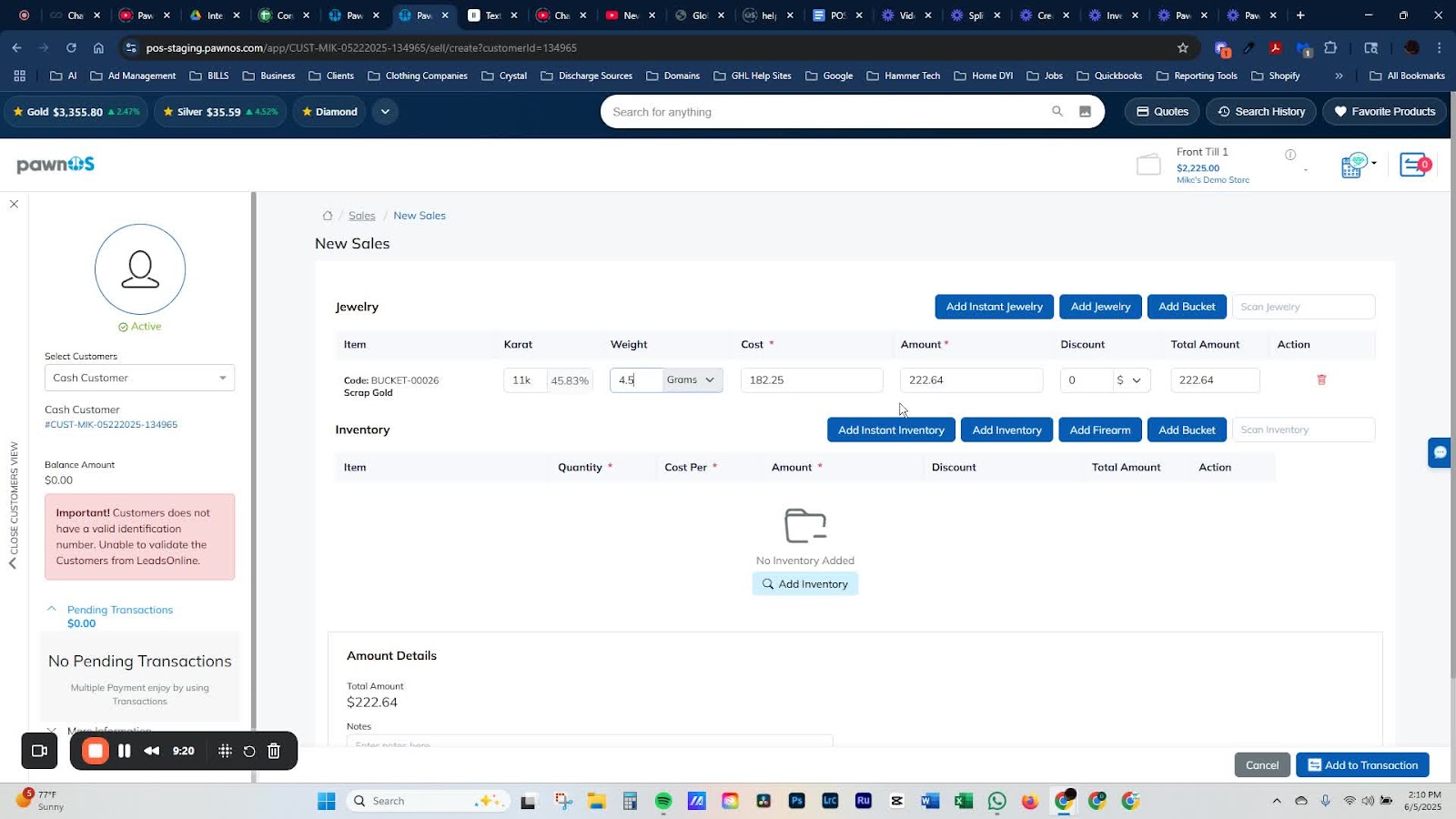Open the Shopify bookmark folder

tap(1276, 76)
